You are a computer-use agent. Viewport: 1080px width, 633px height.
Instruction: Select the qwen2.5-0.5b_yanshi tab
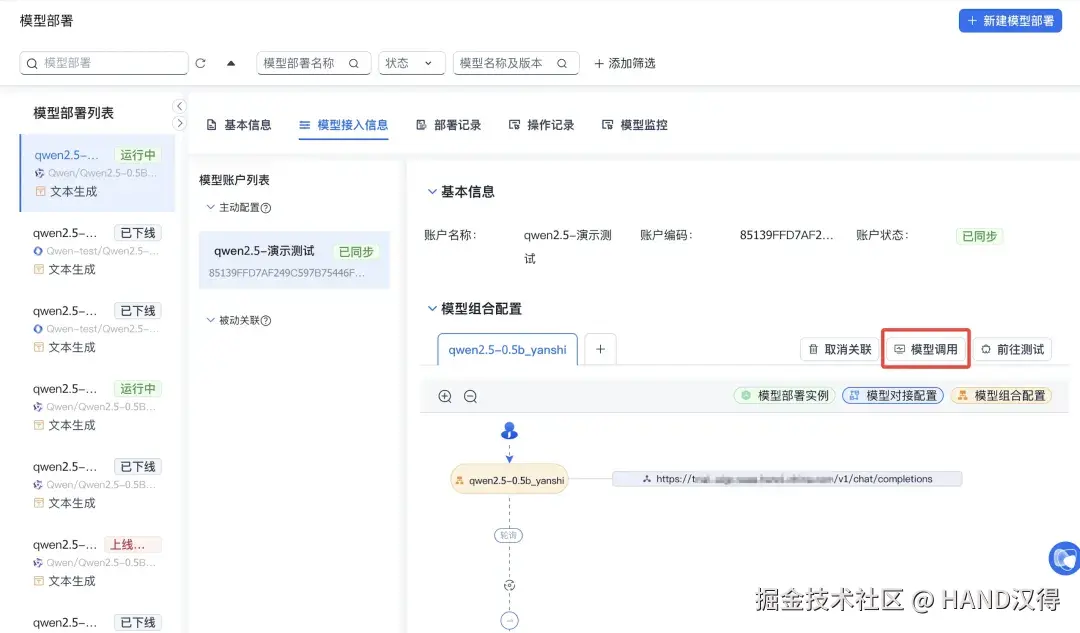[x=508, y=349]
